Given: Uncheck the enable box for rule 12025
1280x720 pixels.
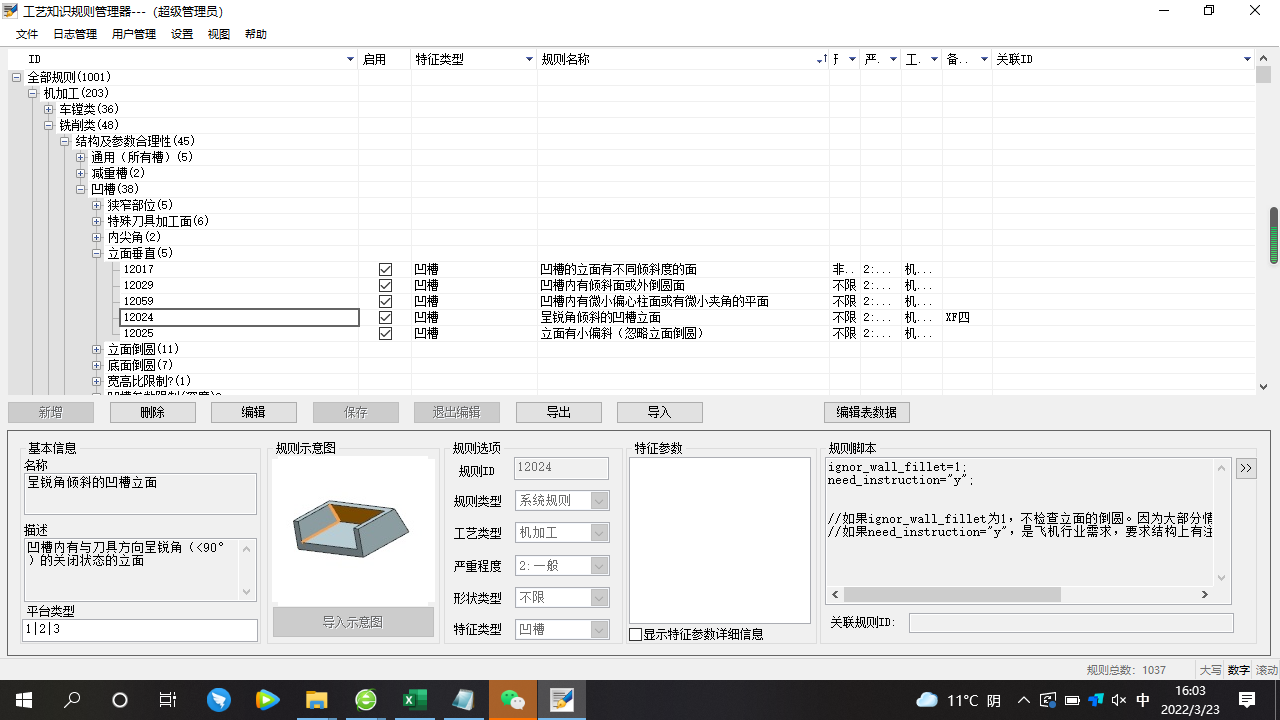Looking at the screenshot, I should 385,333.
